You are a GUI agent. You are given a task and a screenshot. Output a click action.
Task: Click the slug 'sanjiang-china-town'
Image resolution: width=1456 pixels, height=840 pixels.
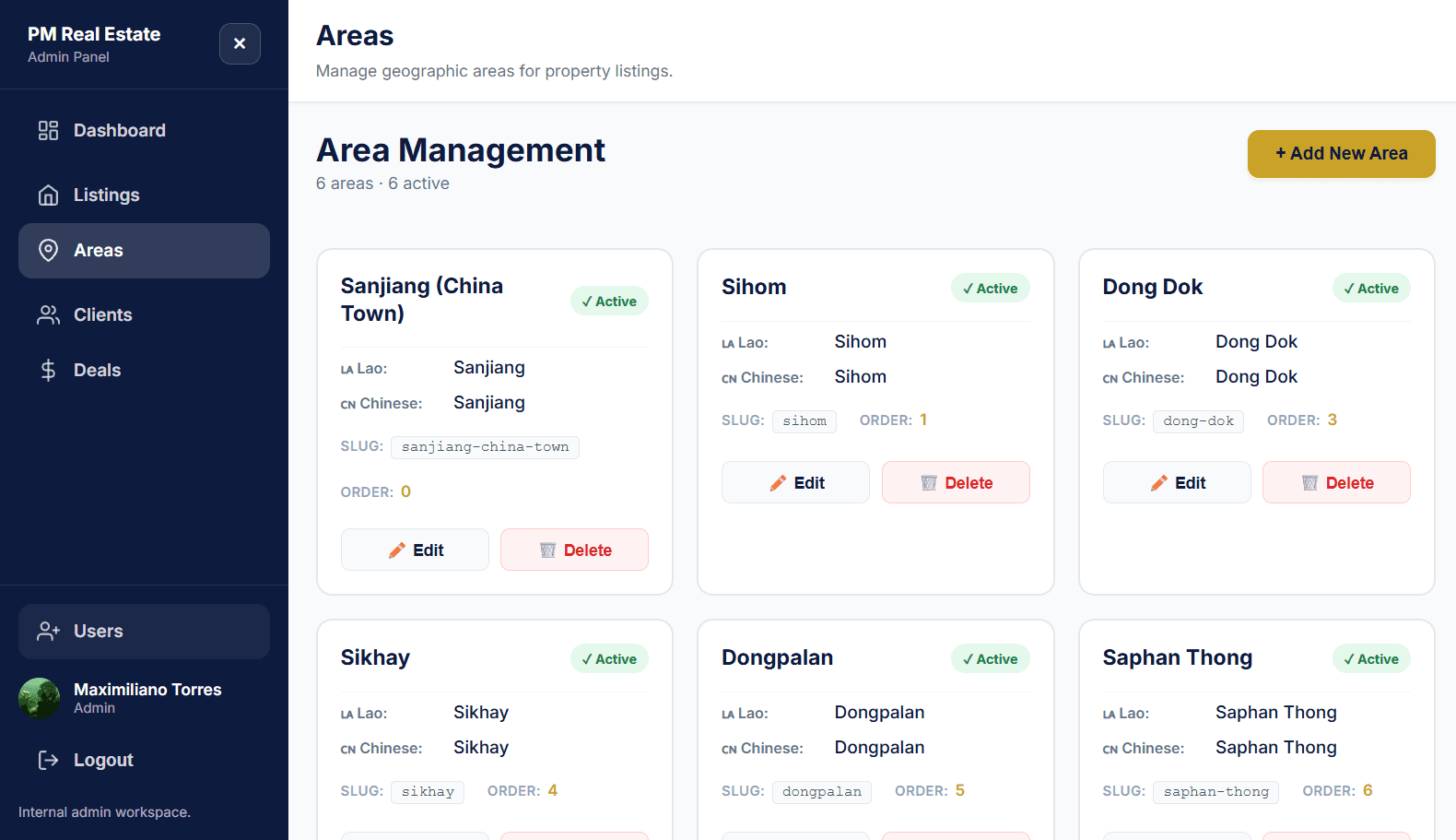coord(485,447)
